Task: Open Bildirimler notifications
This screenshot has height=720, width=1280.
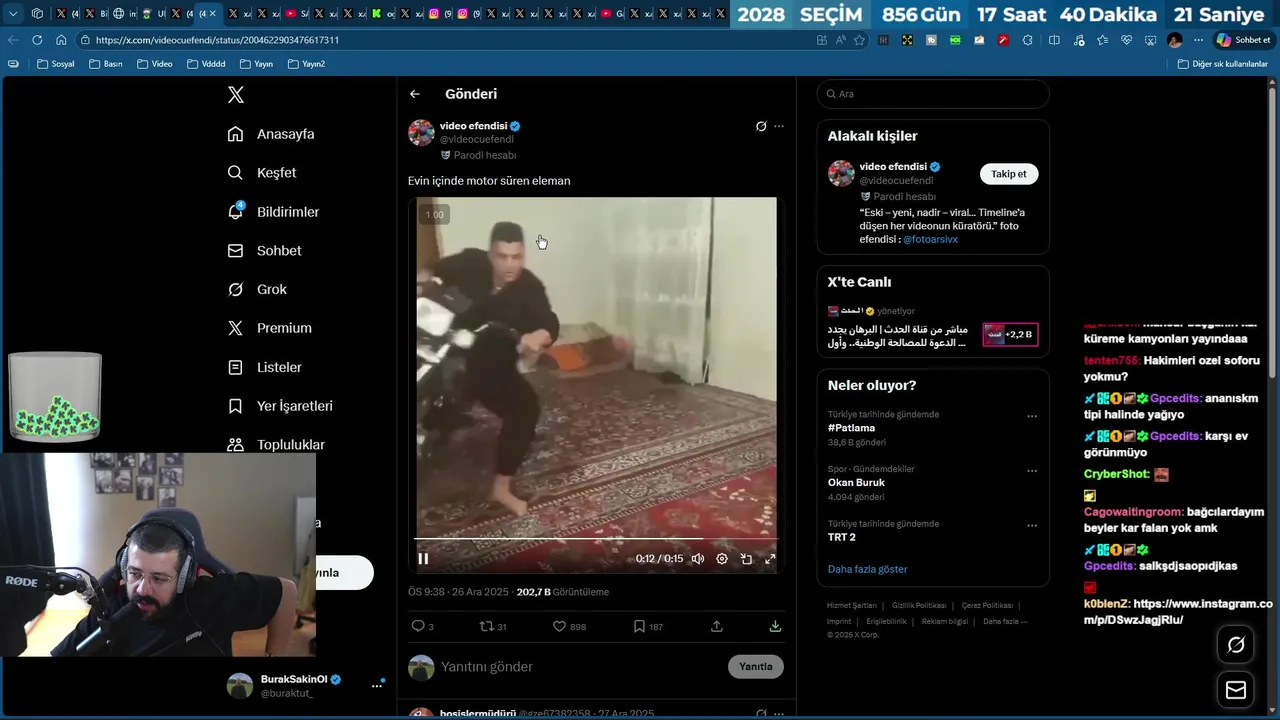Action: 273,212
